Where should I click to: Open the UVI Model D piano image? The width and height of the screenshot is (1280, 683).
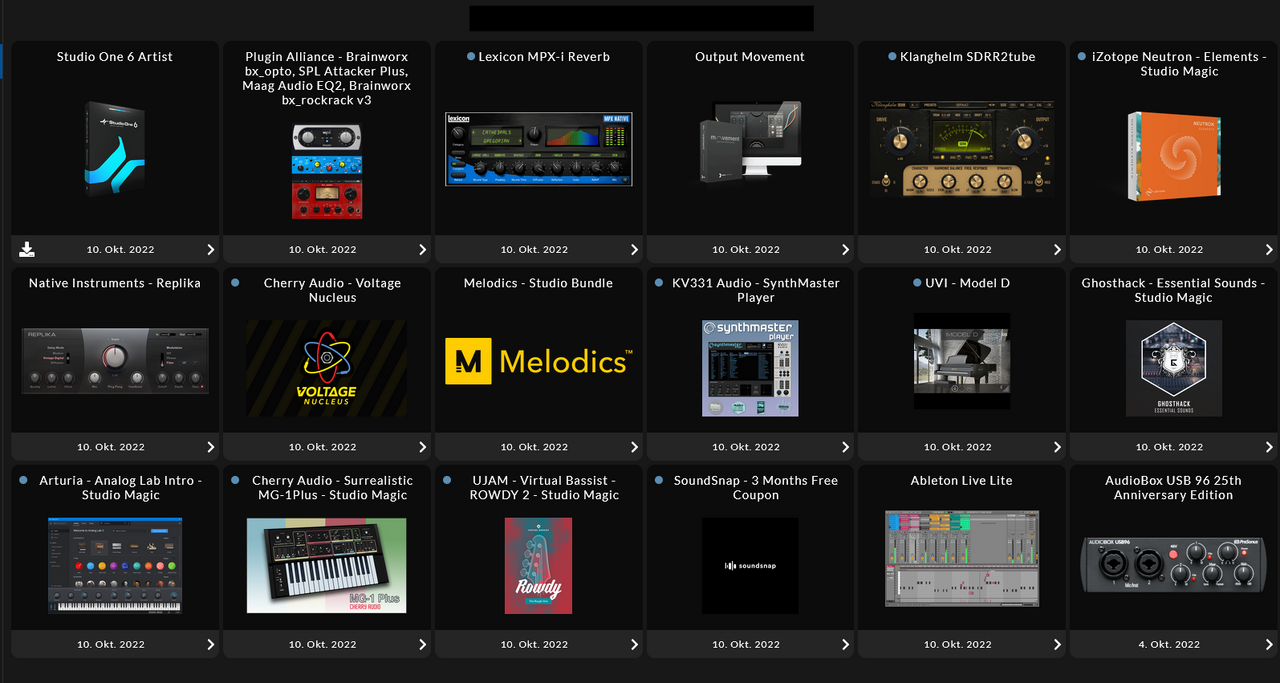(x=962, y=360)
